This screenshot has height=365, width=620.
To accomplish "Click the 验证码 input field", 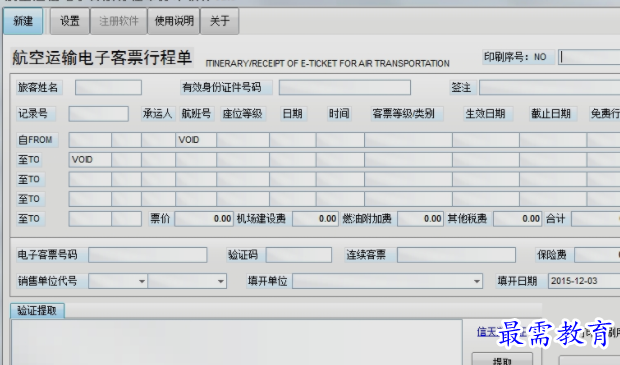I will (x=299, y=255).
